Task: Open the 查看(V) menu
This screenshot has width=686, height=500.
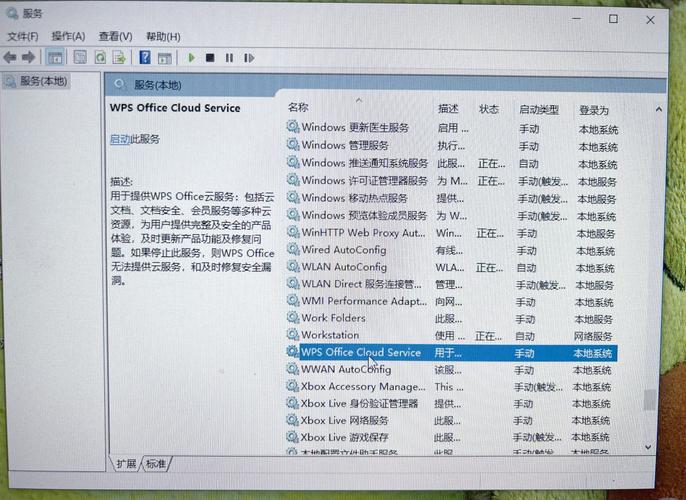Action: 116,36
